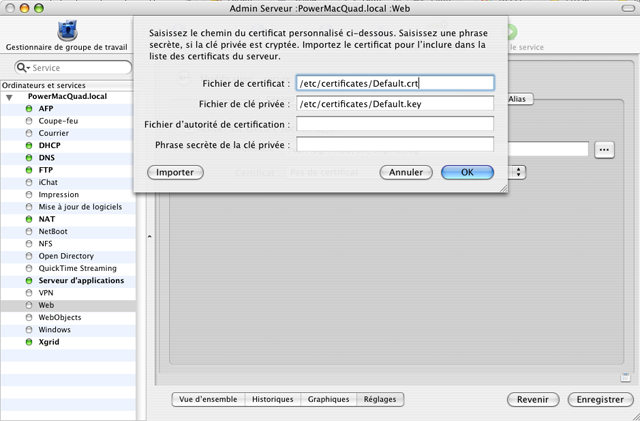The width and height of the screenshot is (640, 421).
Task: Click the small document icon at bottom right
Action: [x=625, y=377]
